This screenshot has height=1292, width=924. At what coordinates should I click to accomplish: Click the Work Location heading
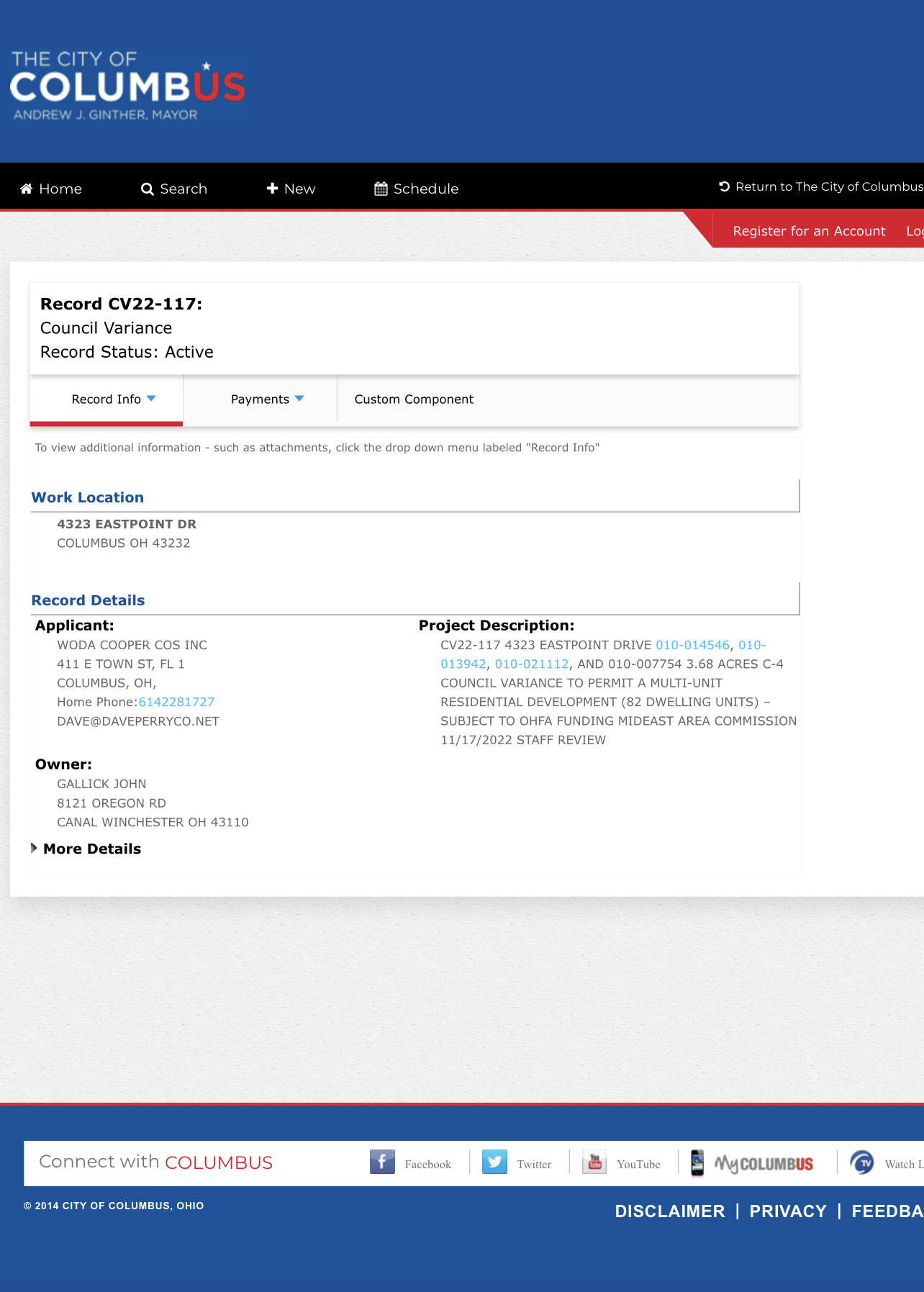(x=88, y=497)
